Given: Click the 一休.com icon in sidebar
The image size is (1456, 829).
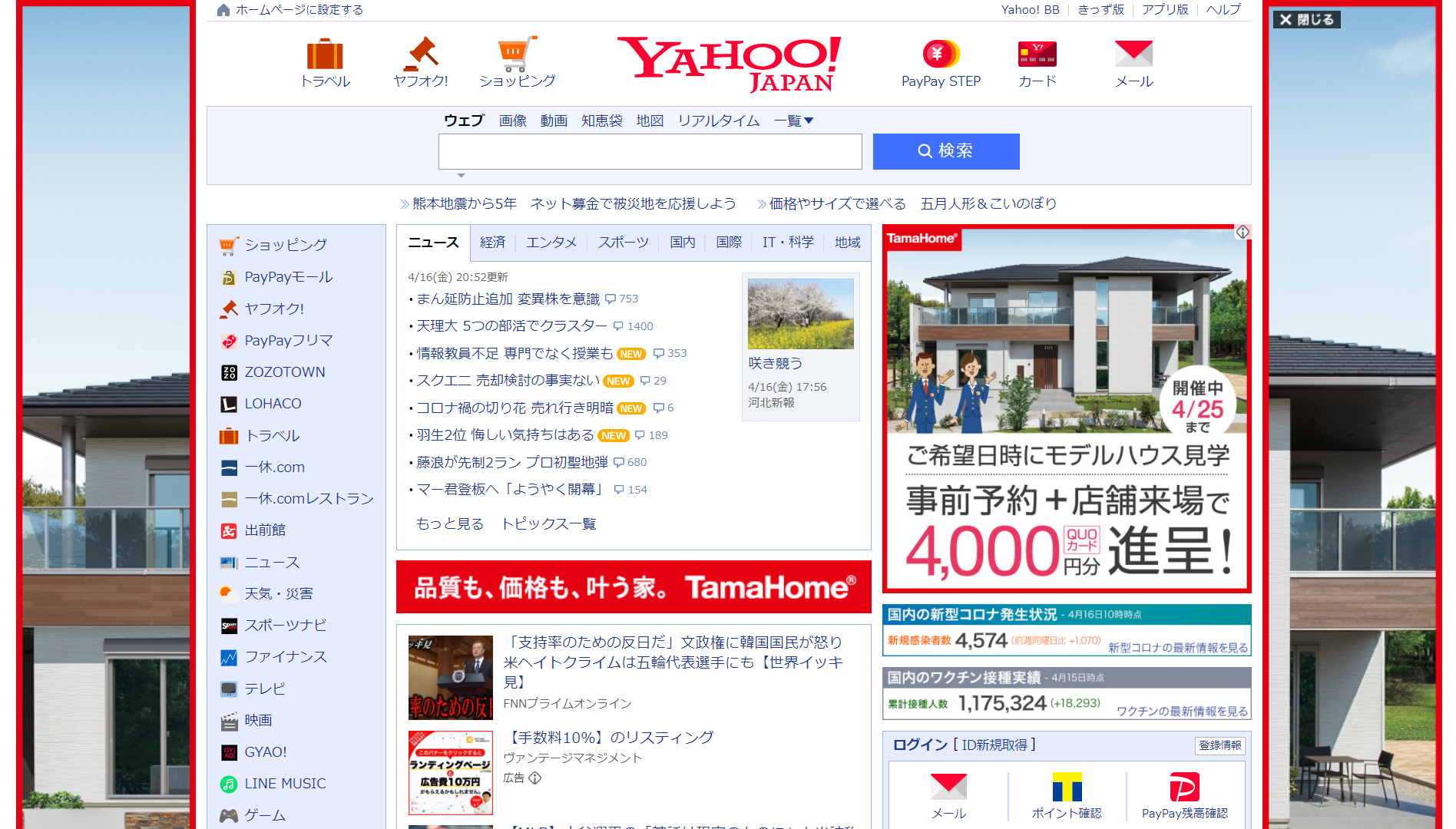Looking at the screenshot, I should click(229, 467).
